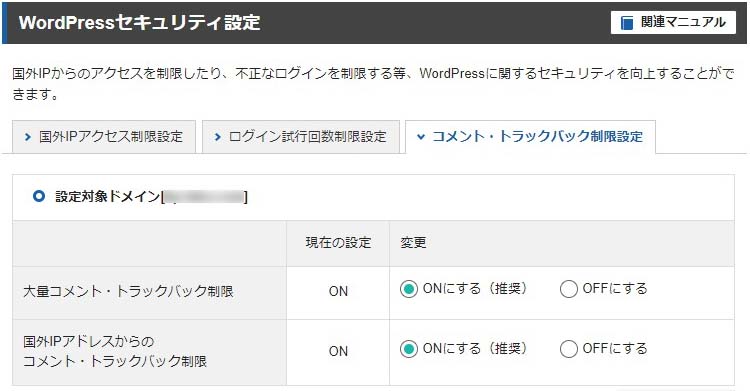Screen dimensions: 750x391
Task: Click 国外IPアドレスからの コメント・トラックバック制限 label
Action: coord(115,351)
